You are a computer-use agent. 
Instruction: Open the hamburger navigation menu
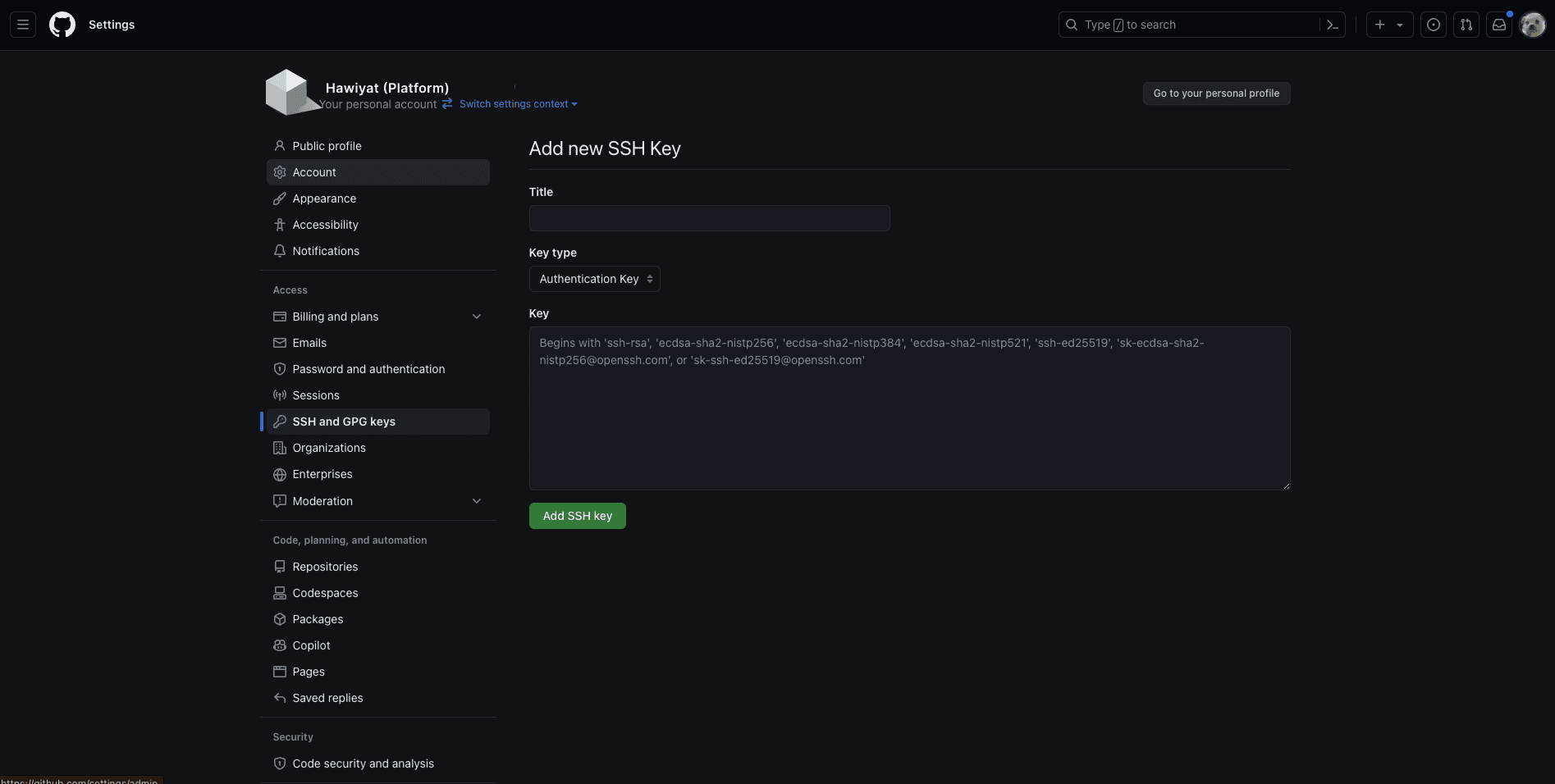click(22, 24)
